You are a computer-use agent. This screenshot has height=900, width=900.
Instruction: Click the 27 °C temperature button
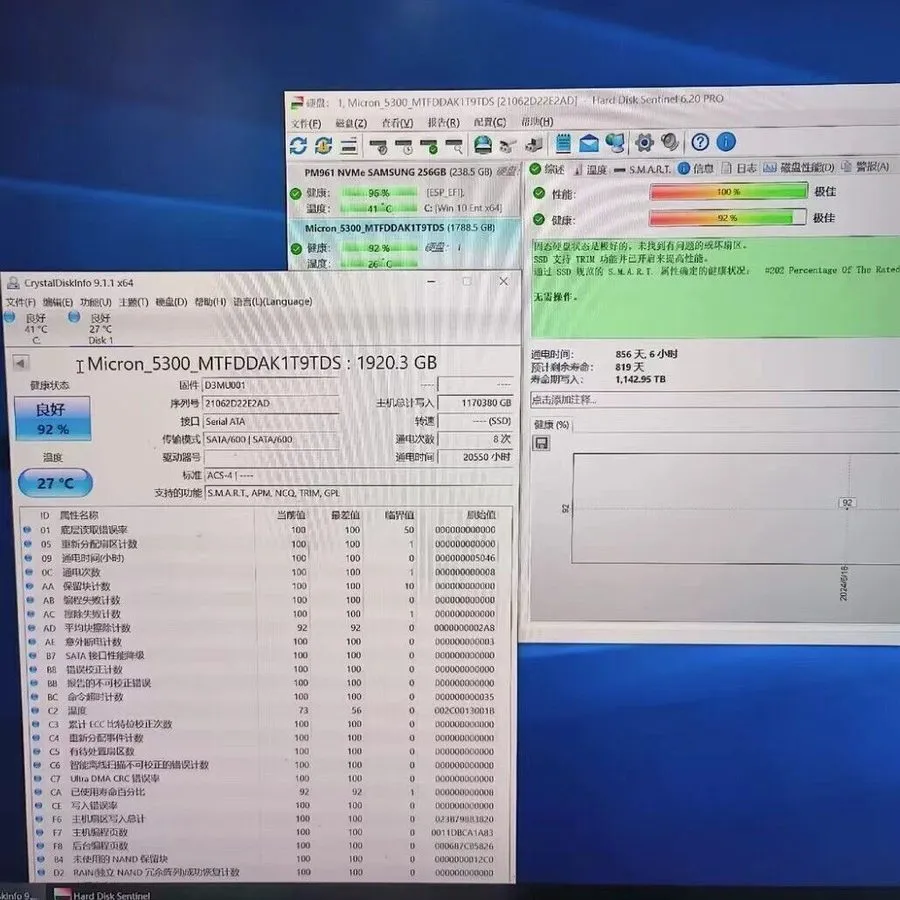[55, 483]
